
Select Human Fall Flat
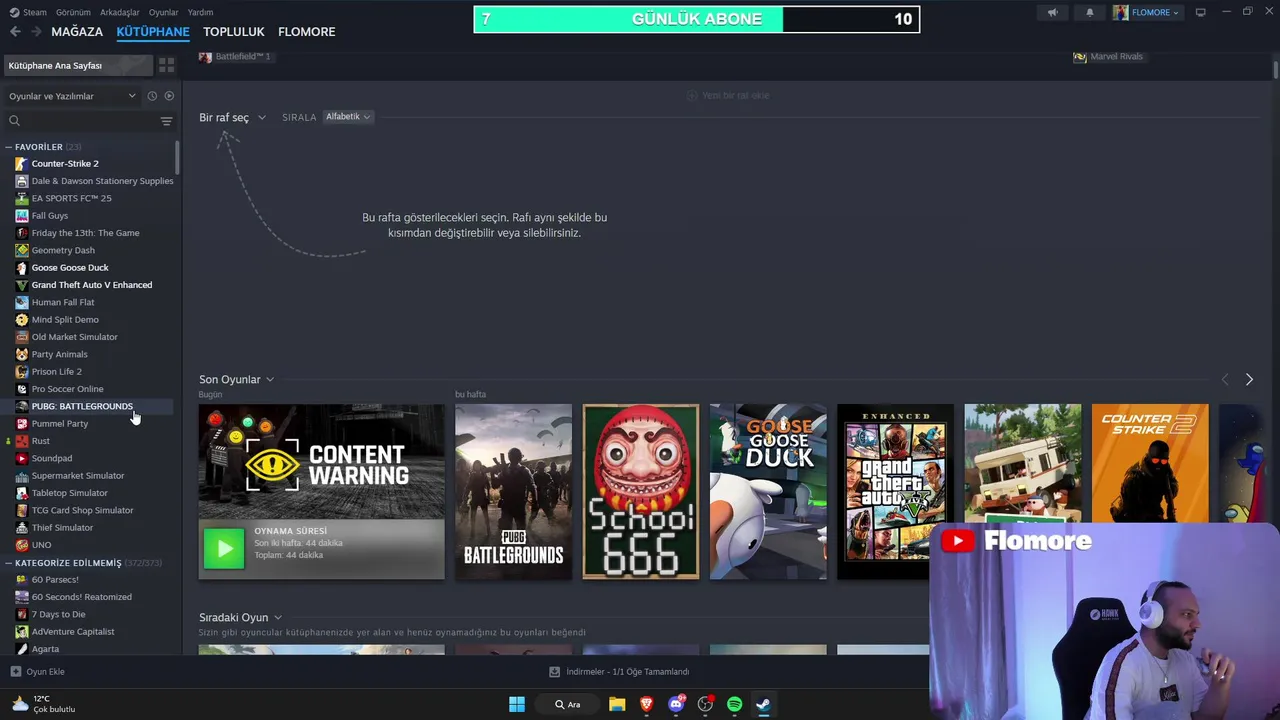[x=63, y=302]
